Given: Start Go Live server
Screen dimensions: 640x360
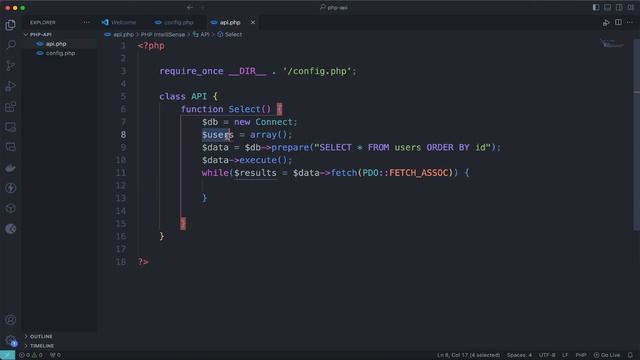Looking at the screenshot, I should pyautogui.click(x=607, y=355).
